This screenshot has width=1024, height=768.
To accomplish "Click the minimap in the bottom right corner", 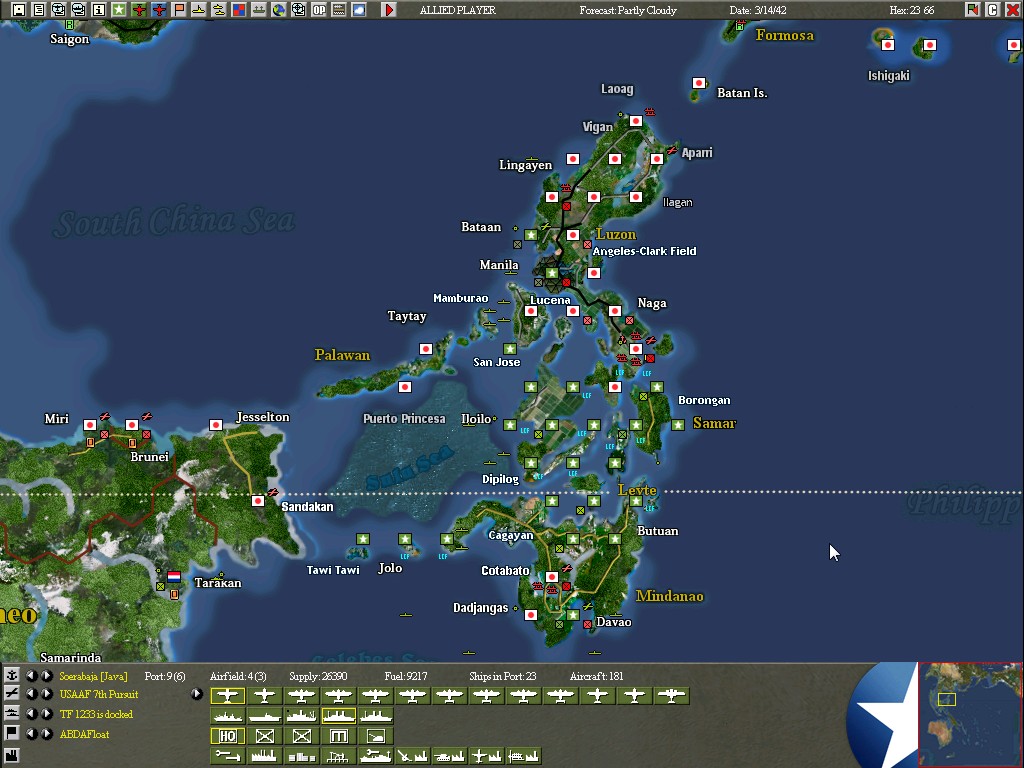I will click(x=970, y=714).
